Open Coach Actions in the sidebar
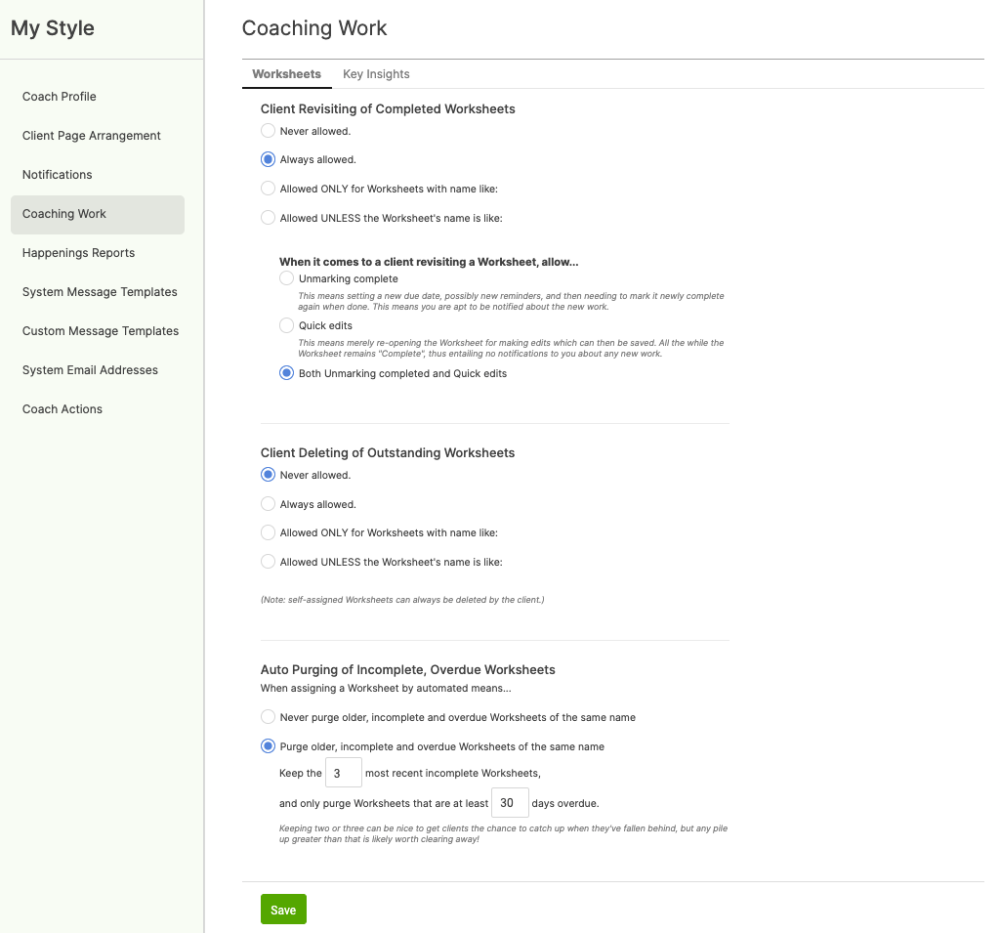The width and height of the screenshot is (1000, 933). tap(62, 409)
